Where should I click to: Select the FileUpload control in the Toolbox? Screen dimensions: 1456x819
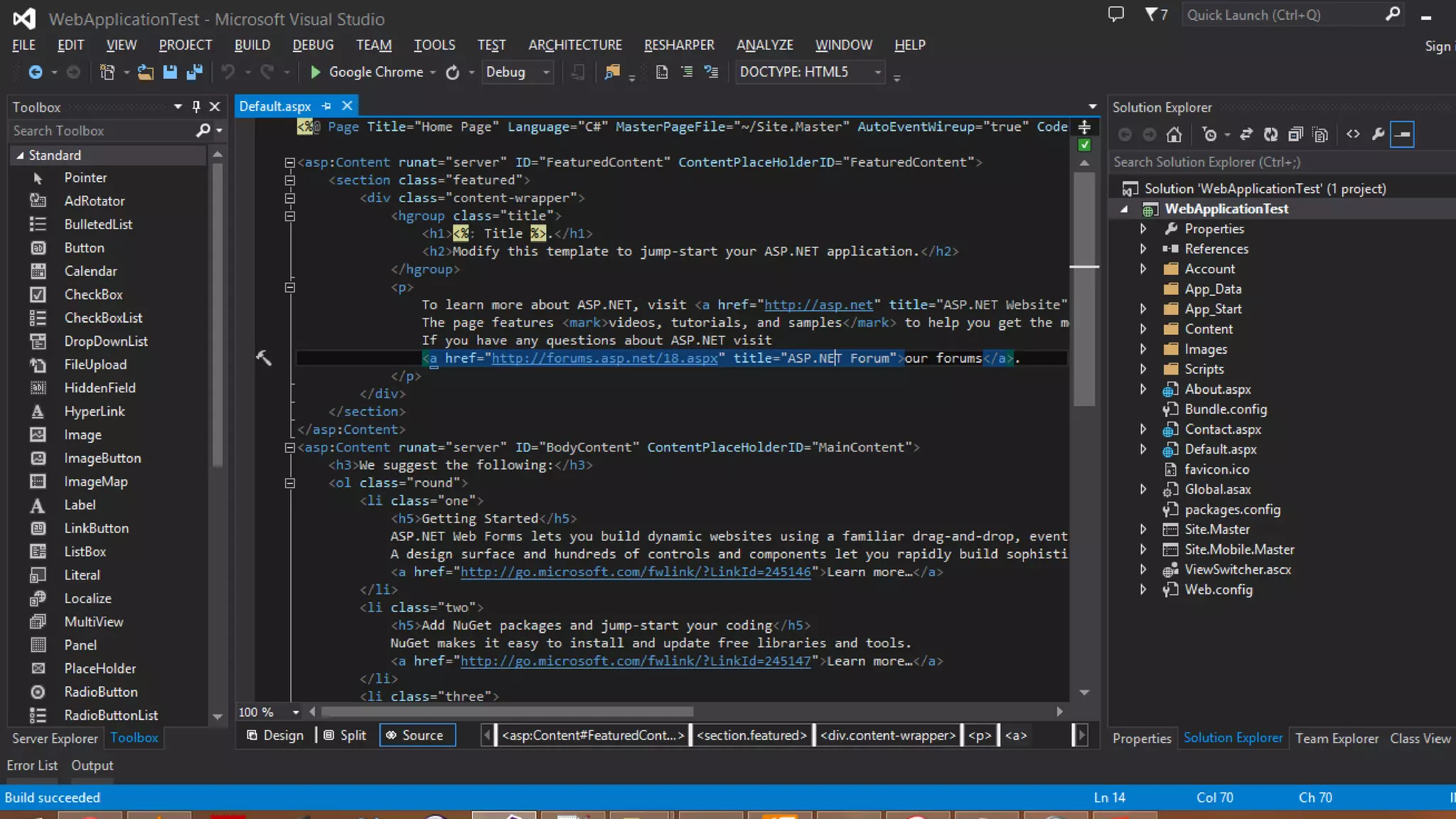[95, 364]
